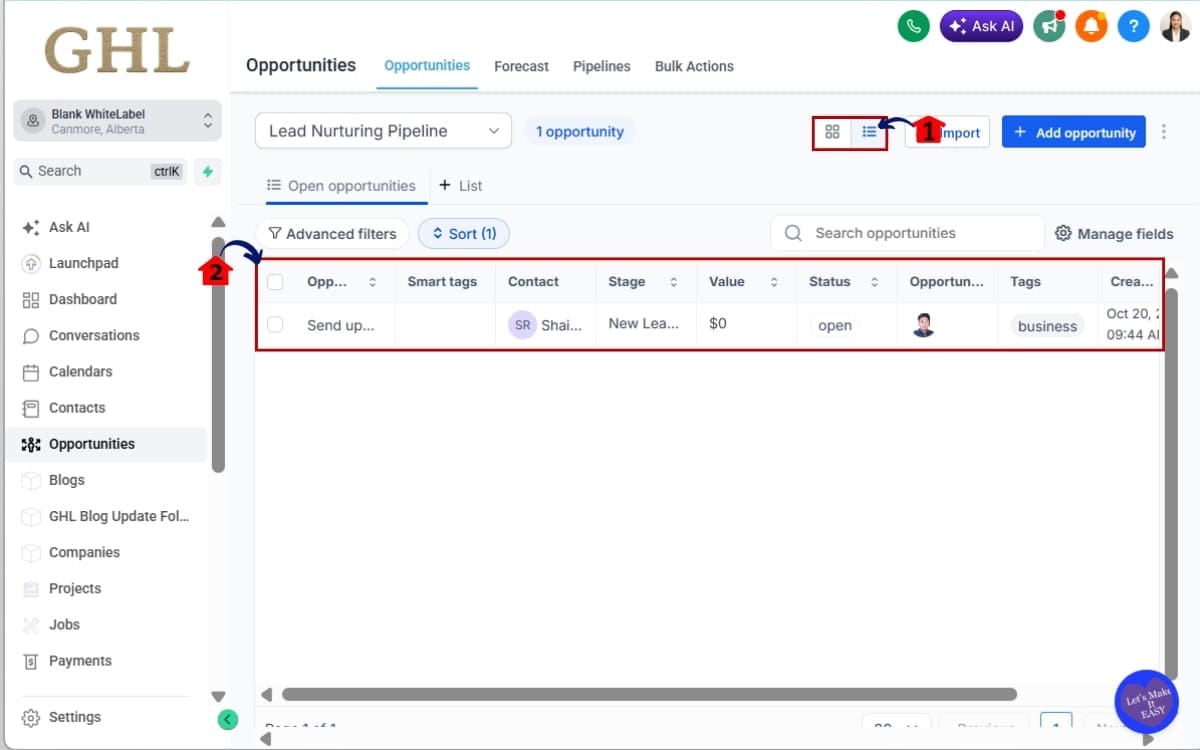Switch to list view icon
The height and width of the screenshot is (750, 1200).
coord(869,131)
